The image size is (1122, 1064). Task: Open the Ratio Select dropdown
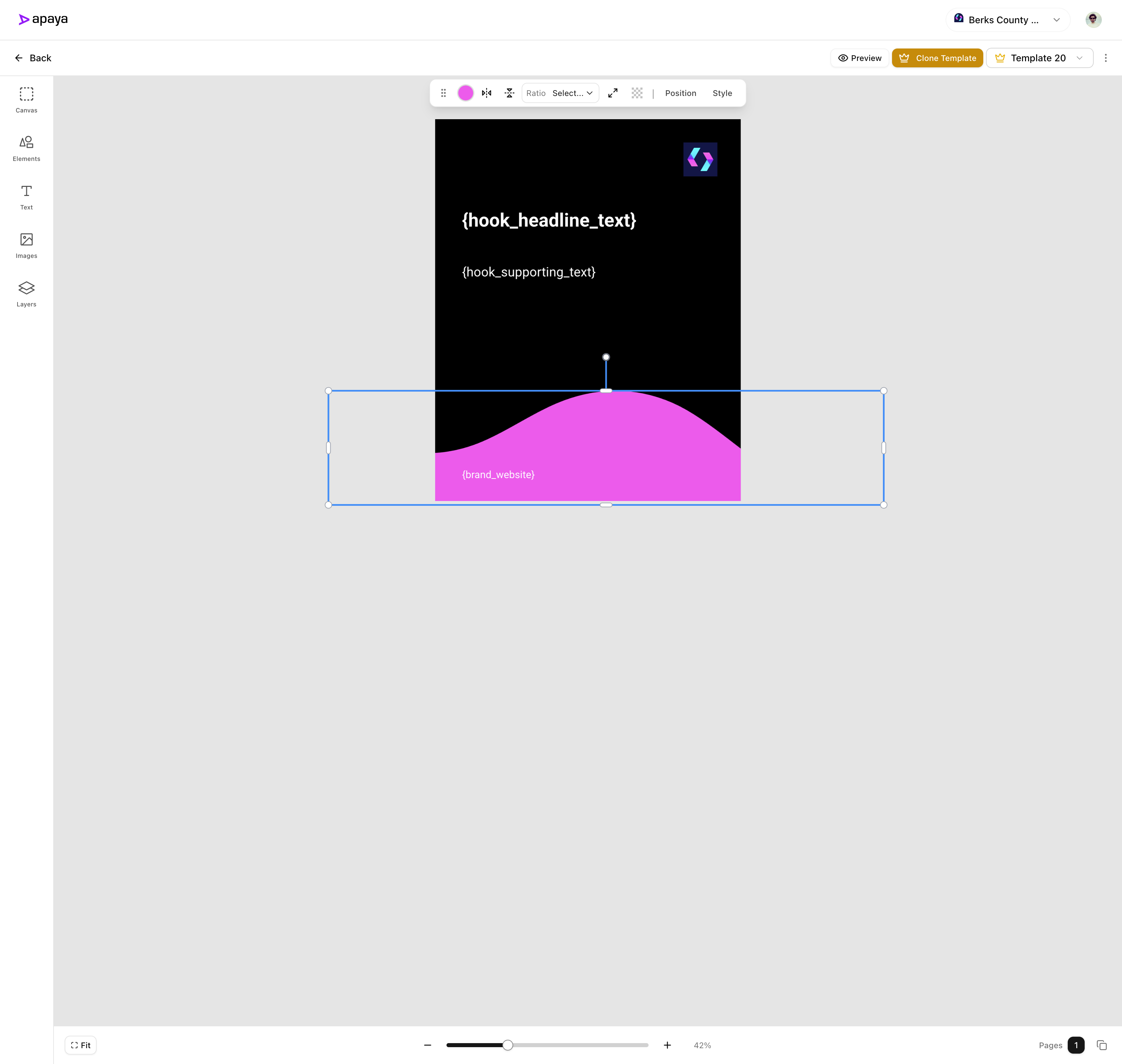point(572,93)
